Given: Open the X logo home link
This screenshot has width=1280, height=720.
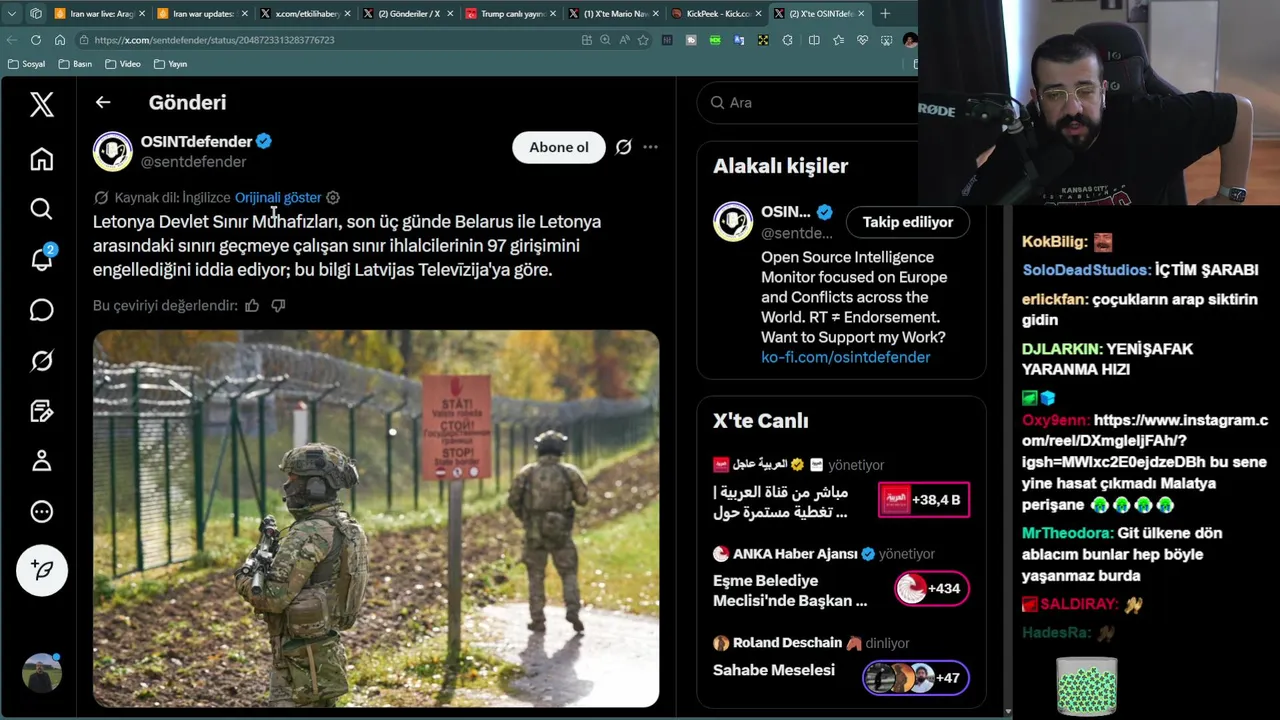Looking at the screenshot, I should [41, 104].
